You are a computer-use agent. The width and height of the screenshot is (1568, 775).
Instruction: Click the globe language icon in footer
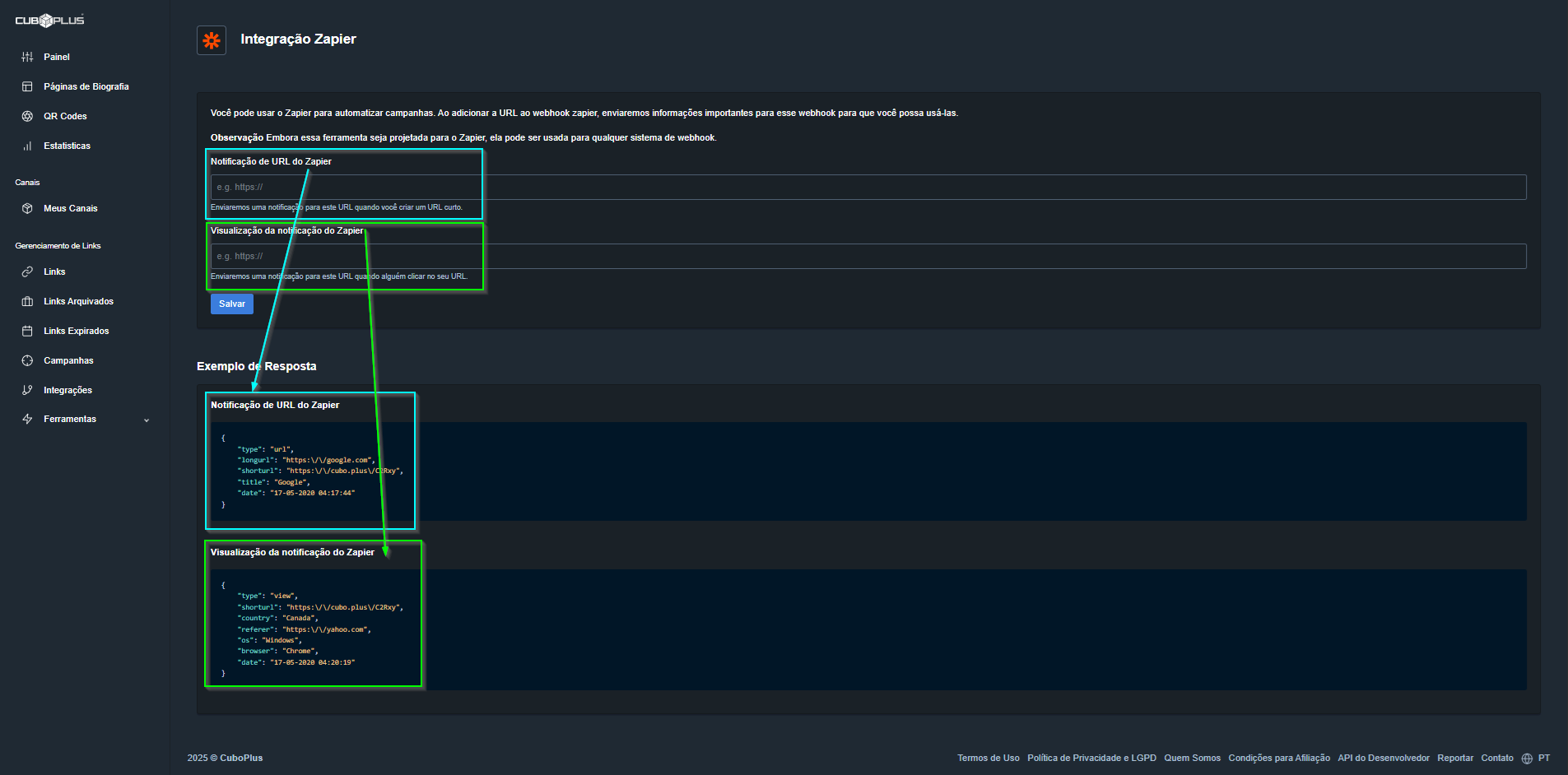coord(1527,759)
